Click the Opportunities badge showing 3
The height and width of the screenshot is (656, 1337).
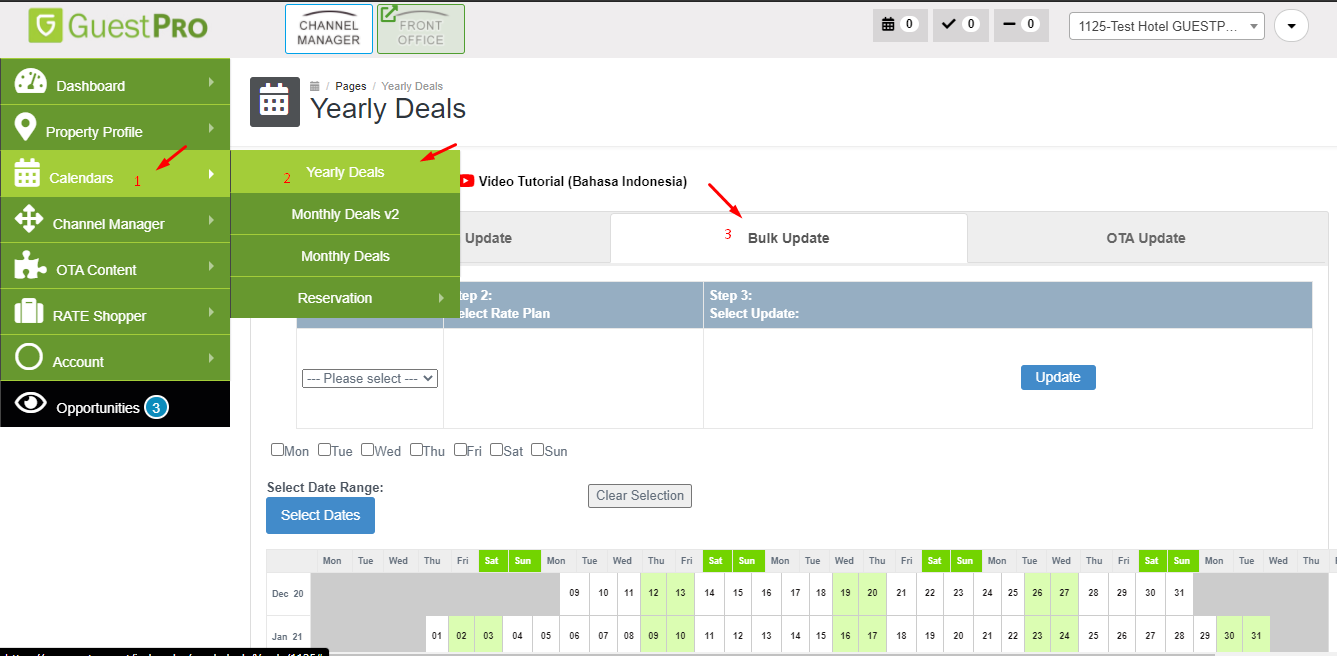tap(156, 408)
